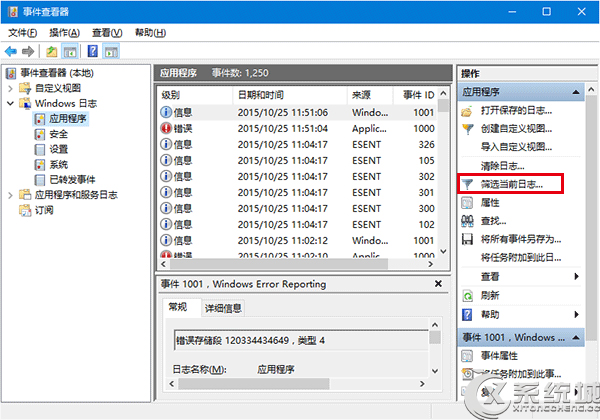
Task: Click the Up one level folder icon
Action: (51, 51)
